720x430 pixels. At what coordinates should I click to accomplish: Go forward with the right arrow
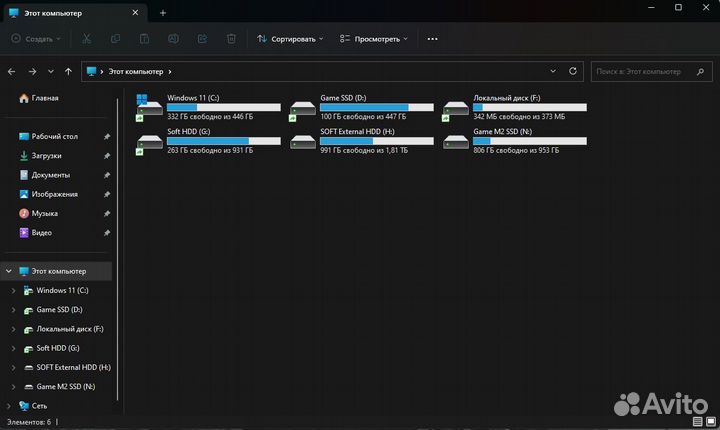pos(32,72)
